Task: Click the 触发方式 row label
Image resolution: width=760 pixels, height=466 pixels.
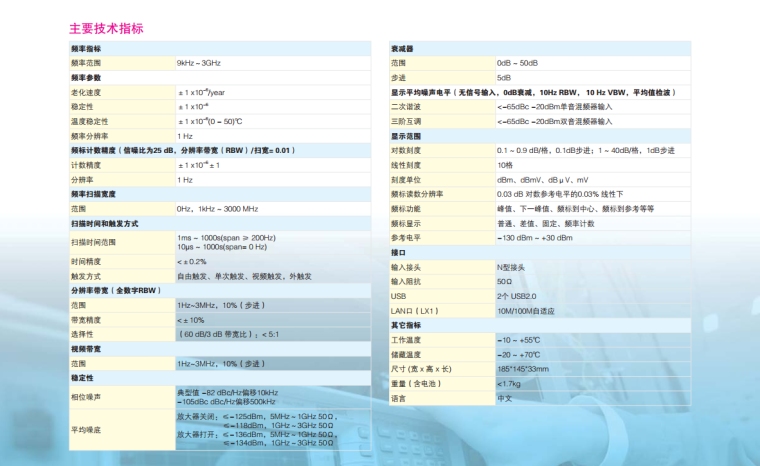Action: [x=86, y=275]
